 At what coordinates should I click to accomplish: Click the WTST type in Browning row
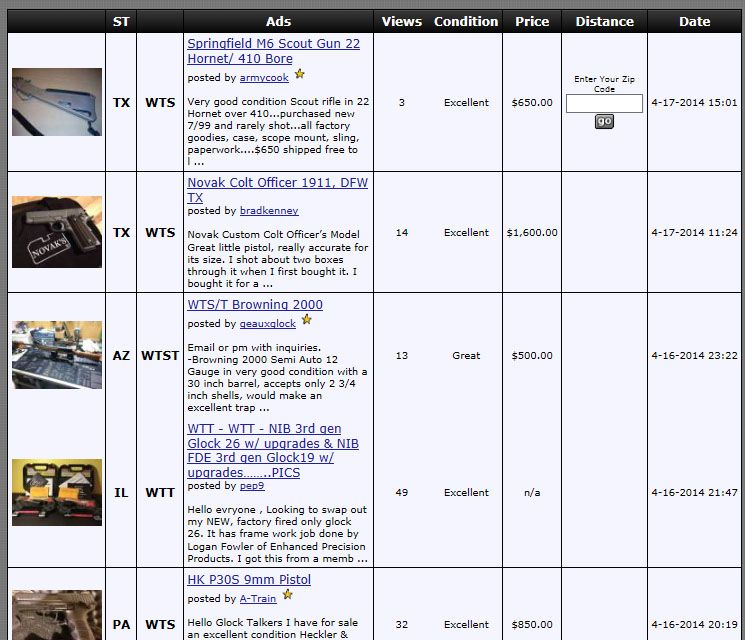160,356
